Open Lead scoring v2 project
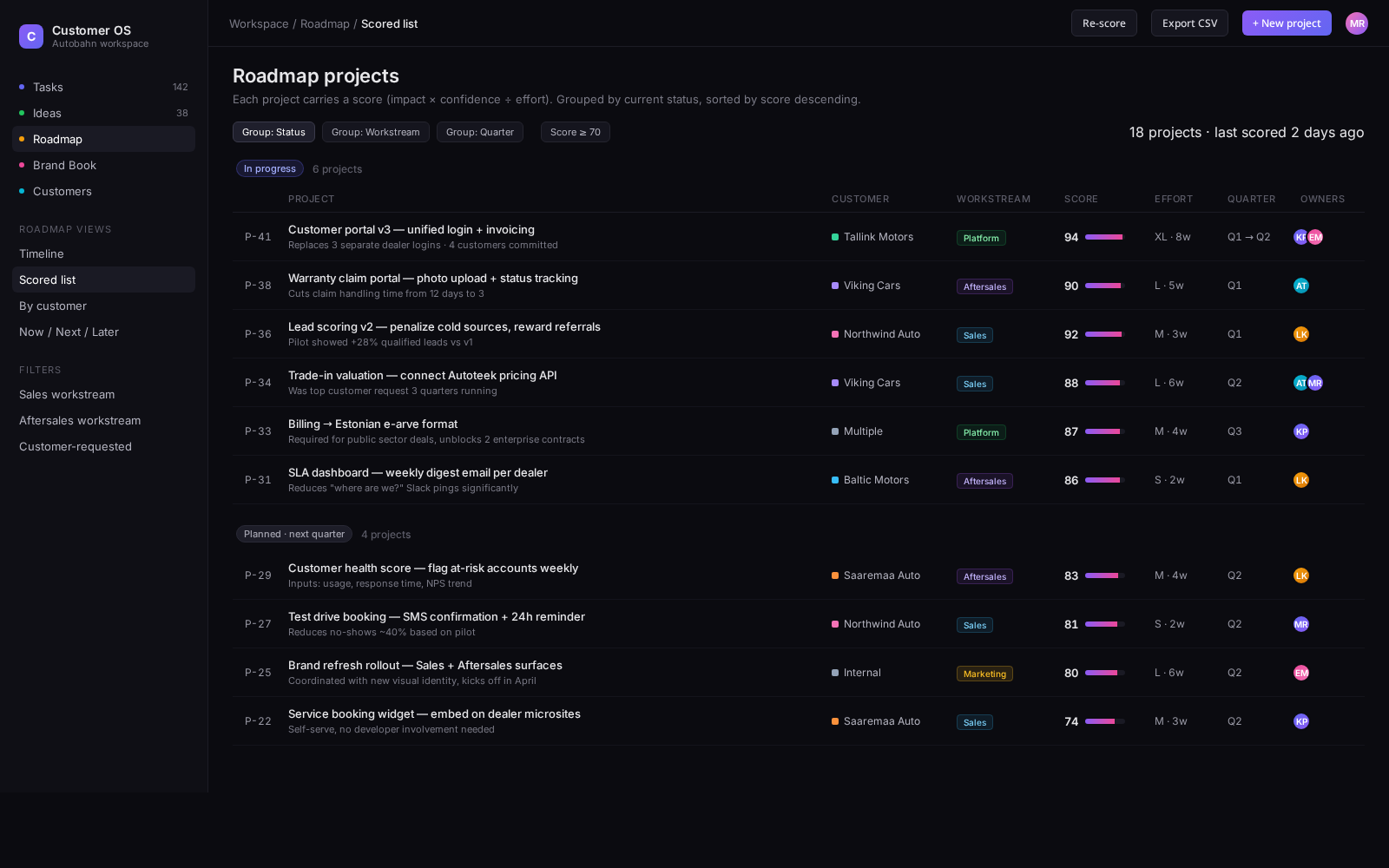 click(x=444, y=326)
